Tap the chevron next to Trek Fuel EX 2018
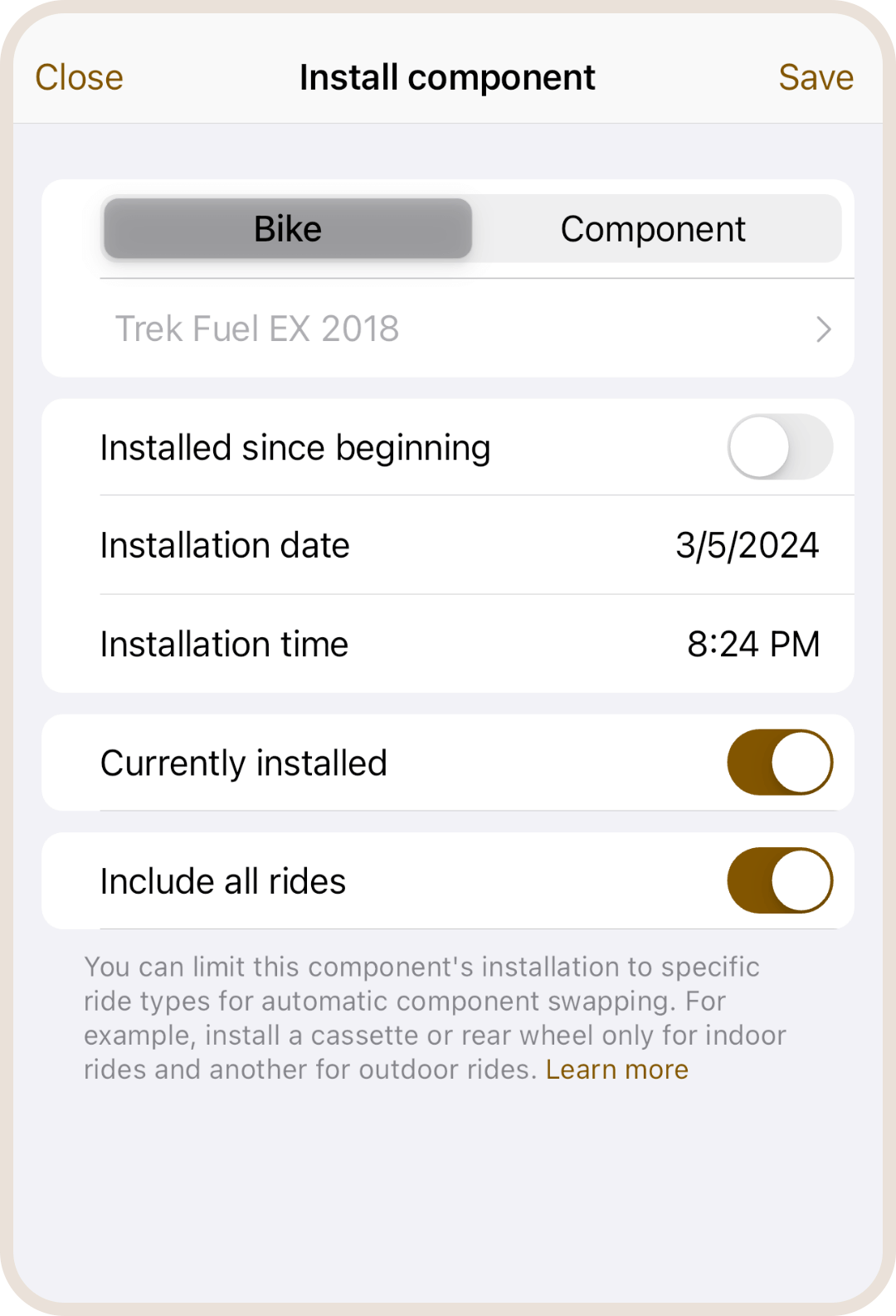This screenshot has width=896, height=1316. (823, 329)
